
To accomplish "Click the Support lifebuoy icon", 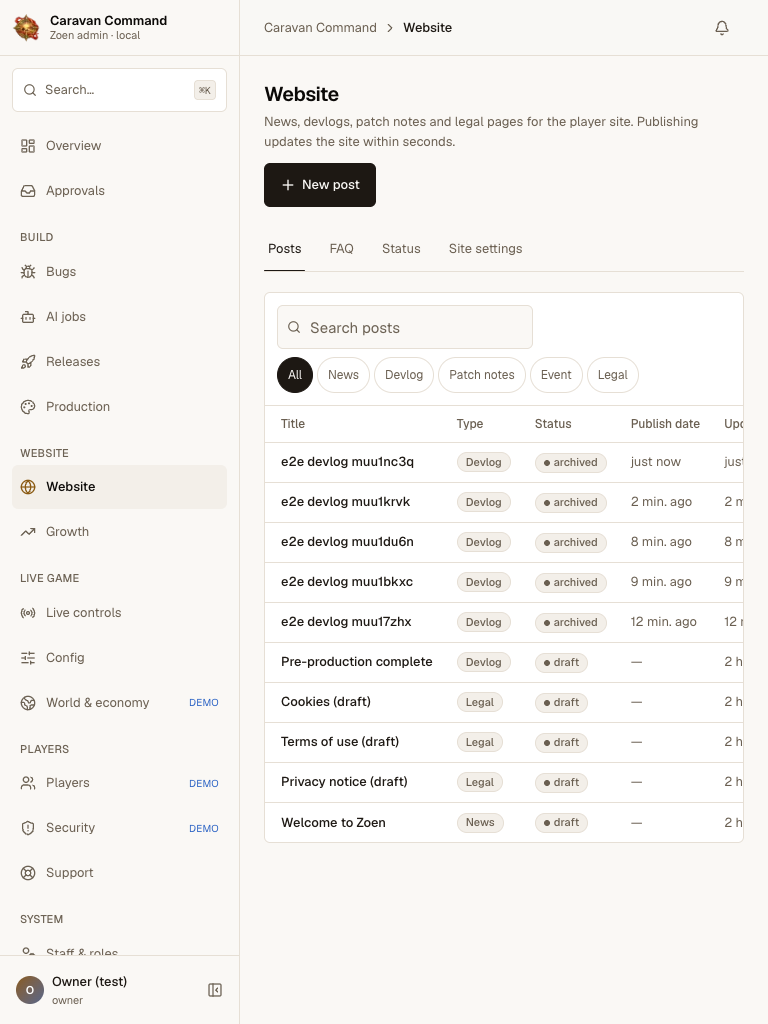I will click(x=28, y=873).
